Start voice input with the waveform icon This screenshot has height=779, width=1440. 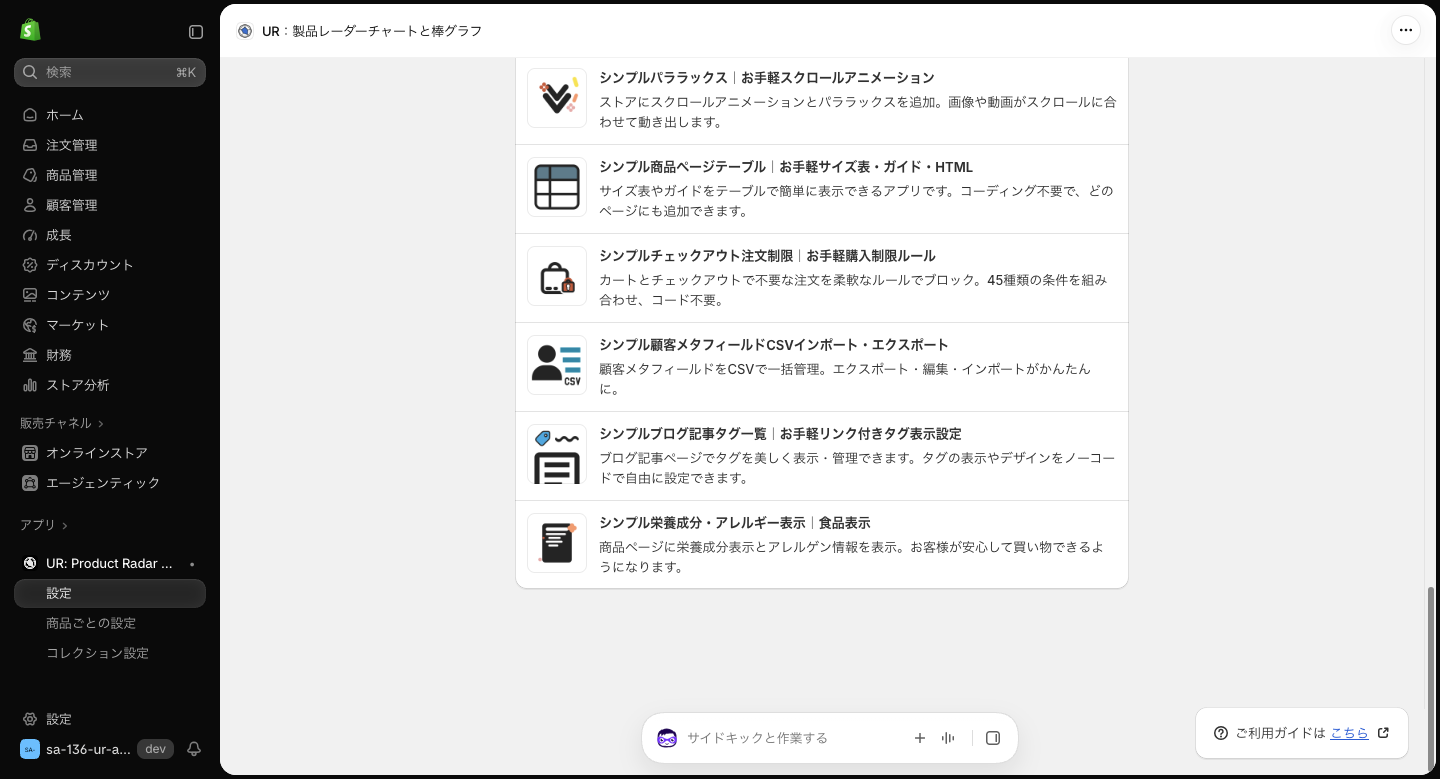948,738
